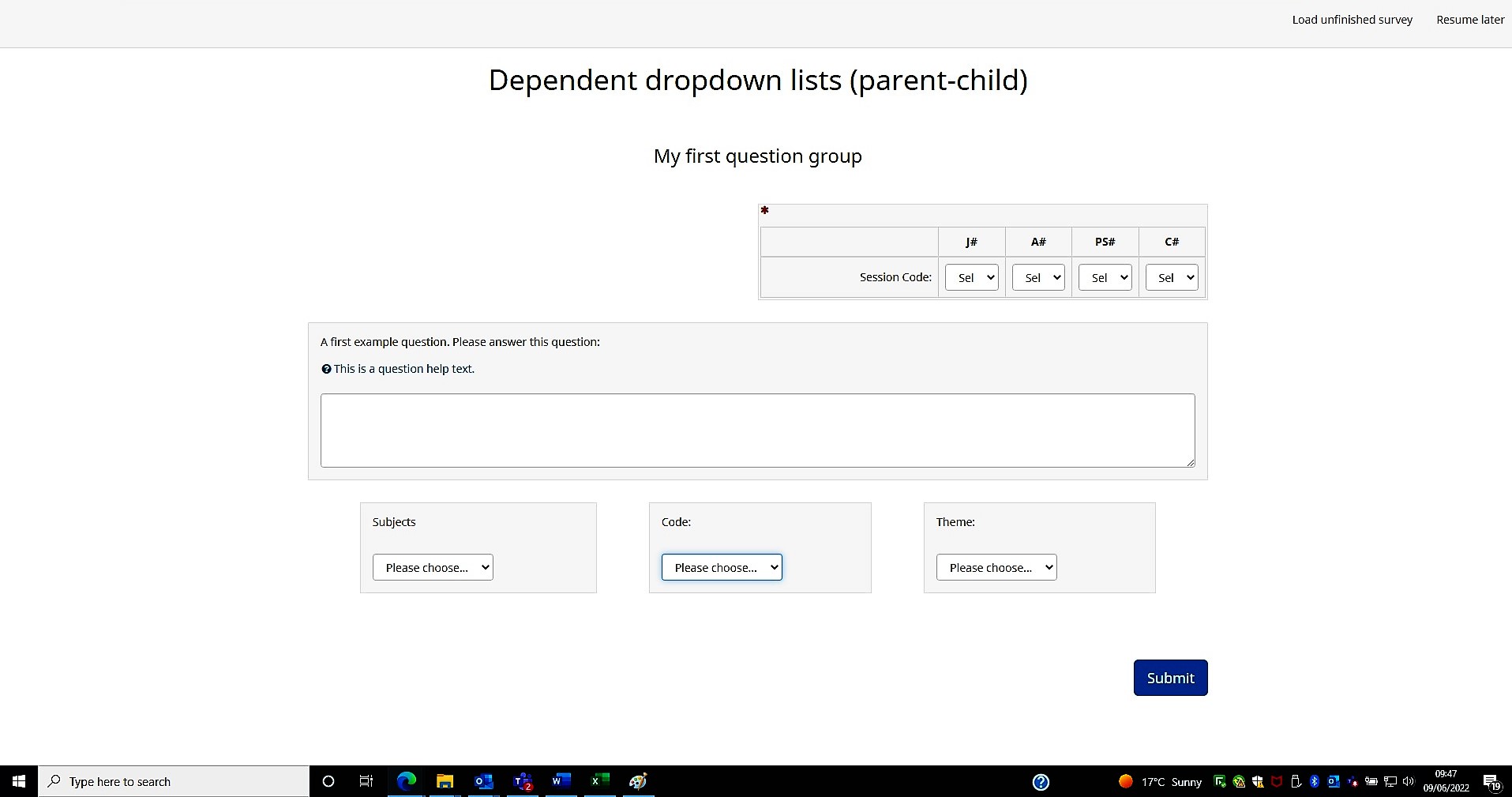Image resolution: width=1512 pixels, height=797 pixels.
Task: Click the Load unfinished survey link
Action: click(1352, 20)
